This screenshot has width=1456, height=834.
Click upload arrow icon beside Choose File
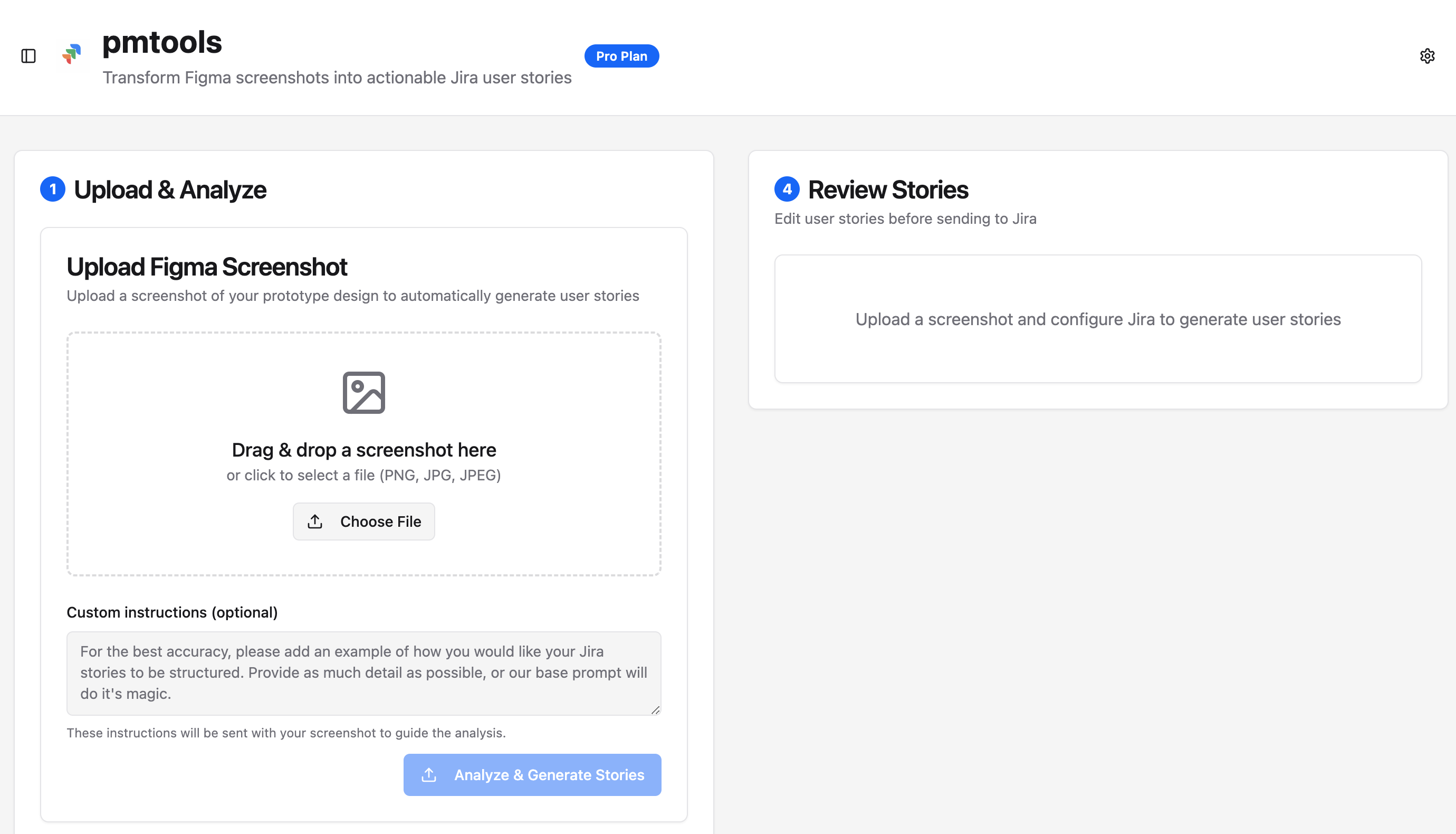[315, 522]
